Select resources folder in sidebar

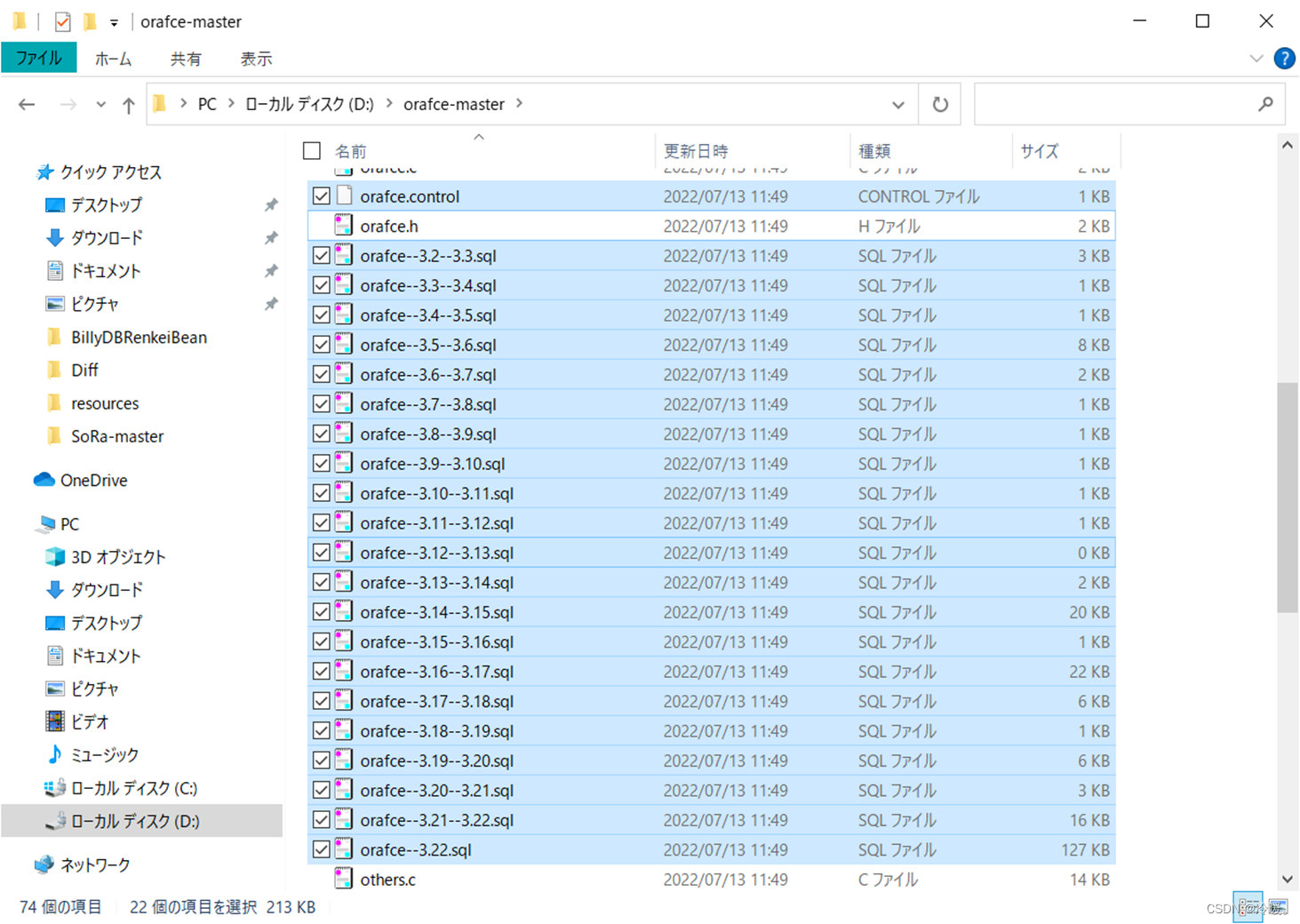pyautogui.click(x=105, y=403)
